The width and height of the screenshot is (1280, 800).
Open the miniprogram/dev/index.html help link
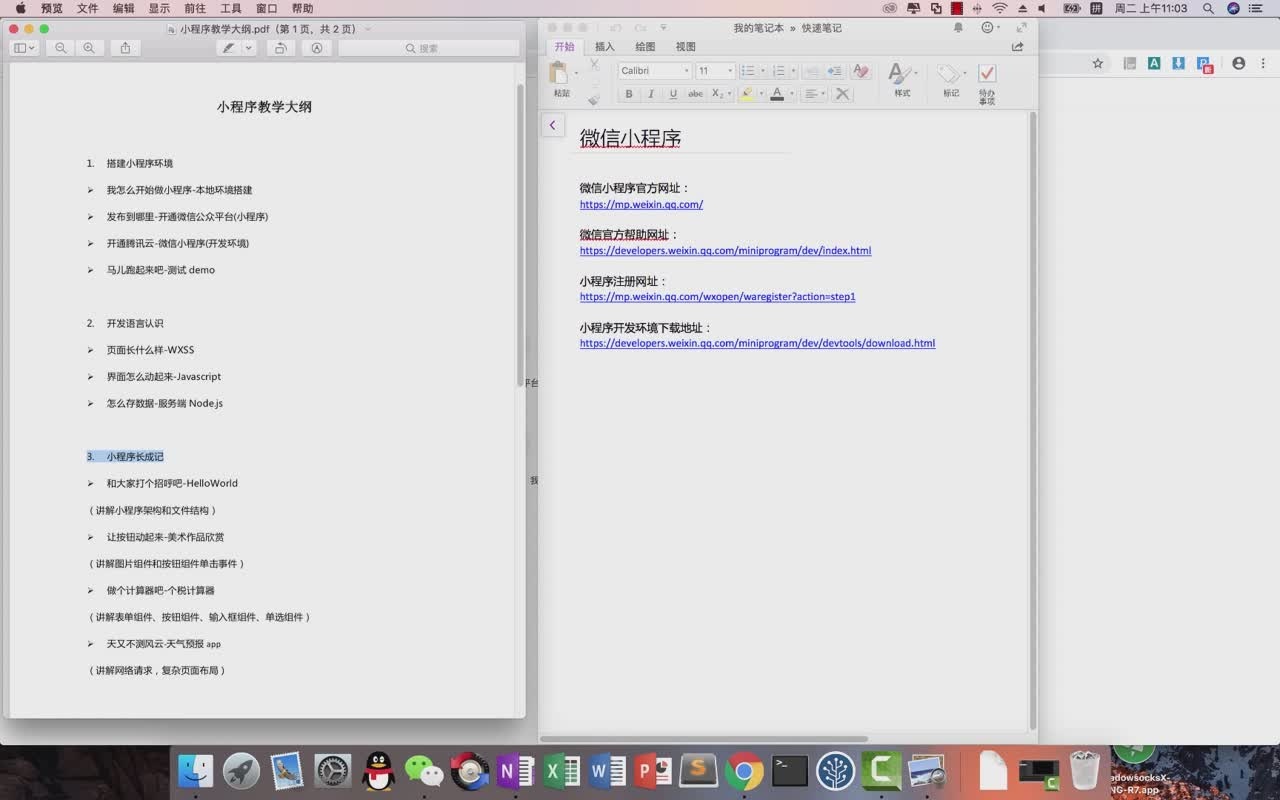tap(725, 250)
